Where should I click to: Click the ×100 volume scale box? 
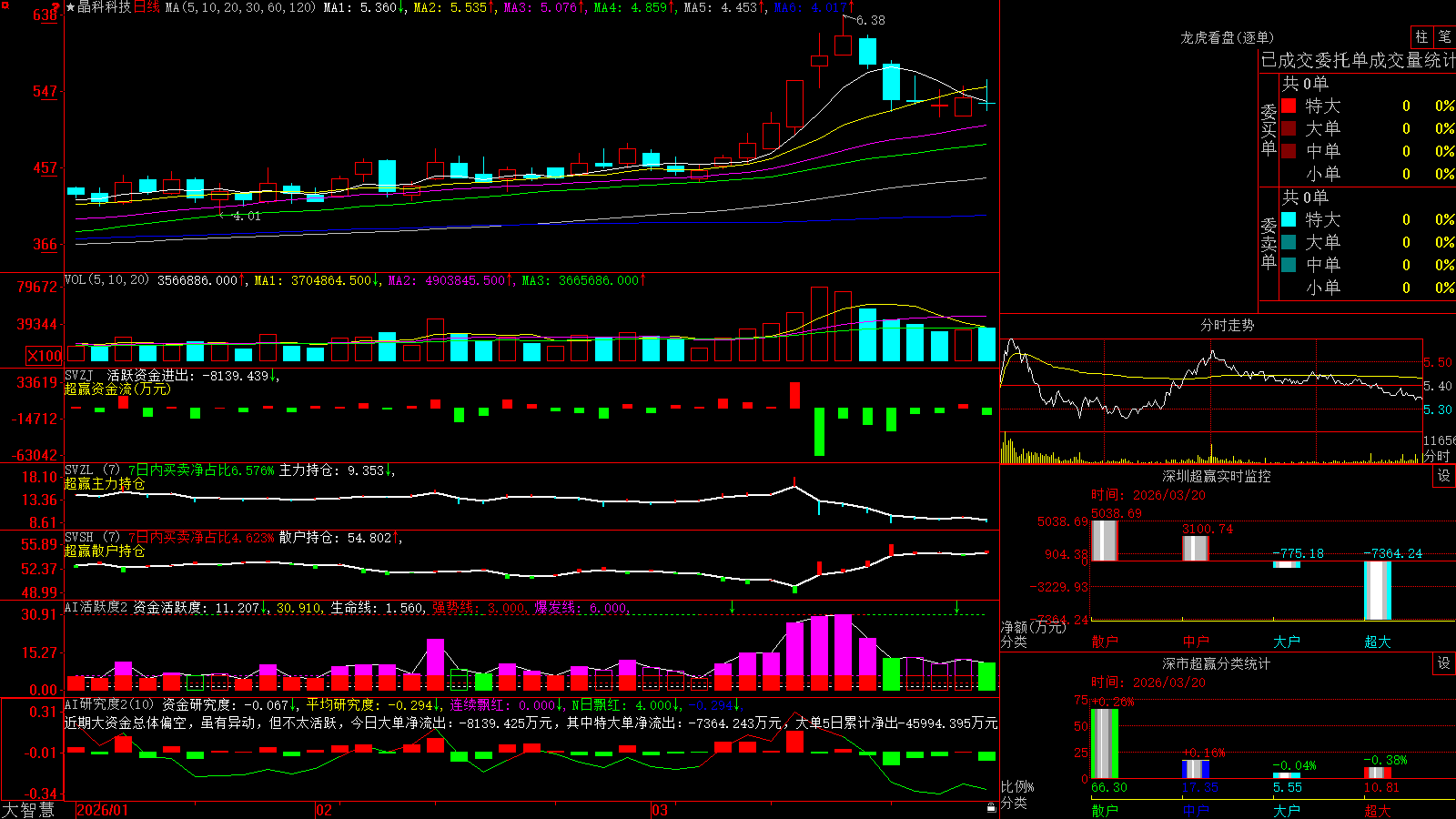[45, 356]
